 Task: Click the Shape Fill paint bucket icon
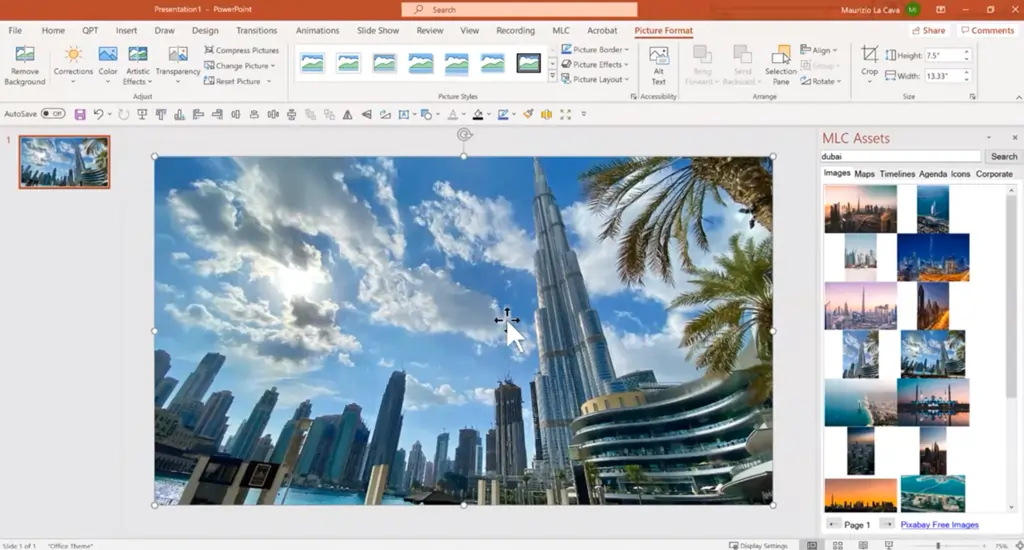tap(477, 114)
